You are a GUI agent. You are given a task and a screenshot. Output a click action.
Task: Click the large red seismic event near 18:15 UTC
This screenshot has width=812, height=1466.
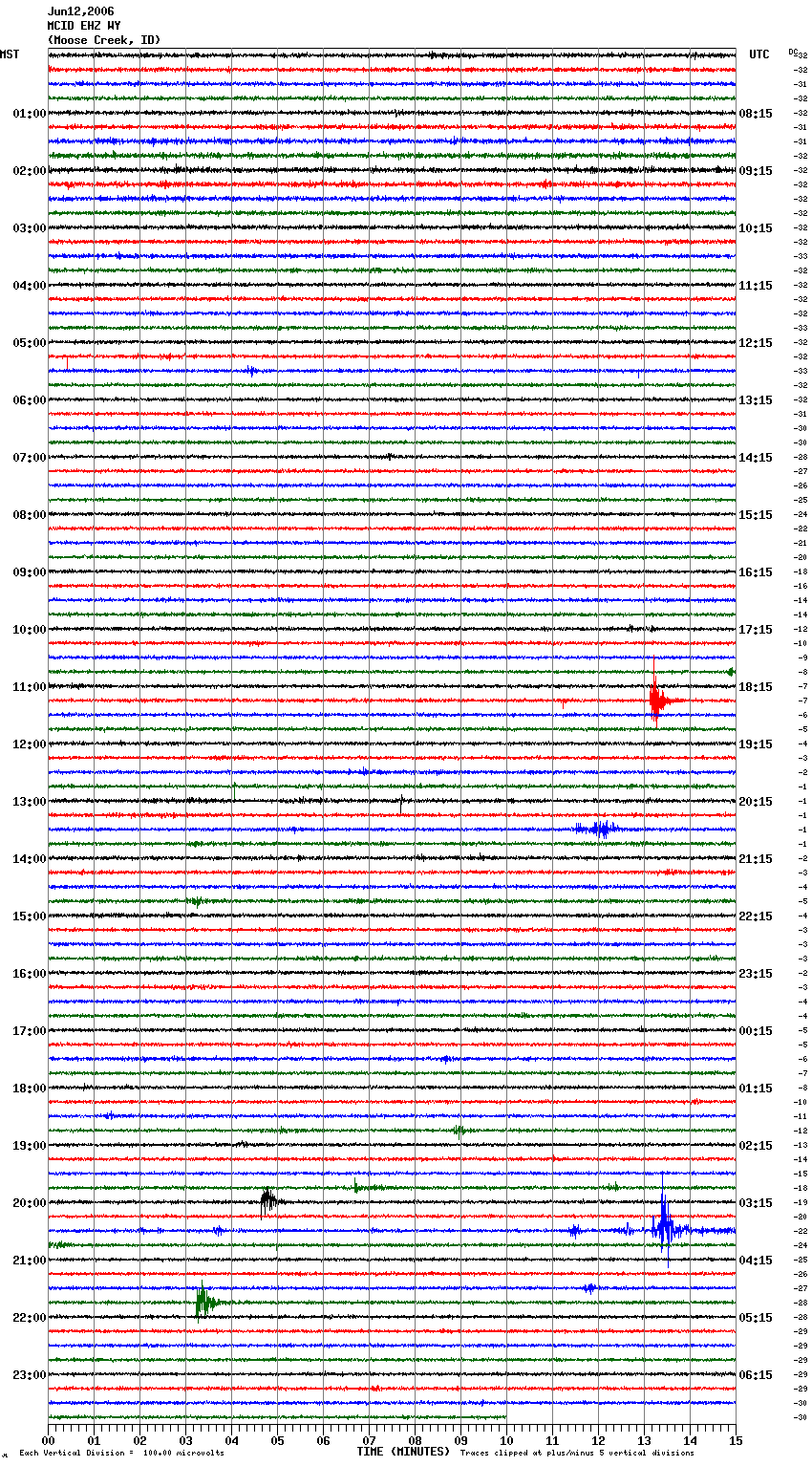[657, 699]
